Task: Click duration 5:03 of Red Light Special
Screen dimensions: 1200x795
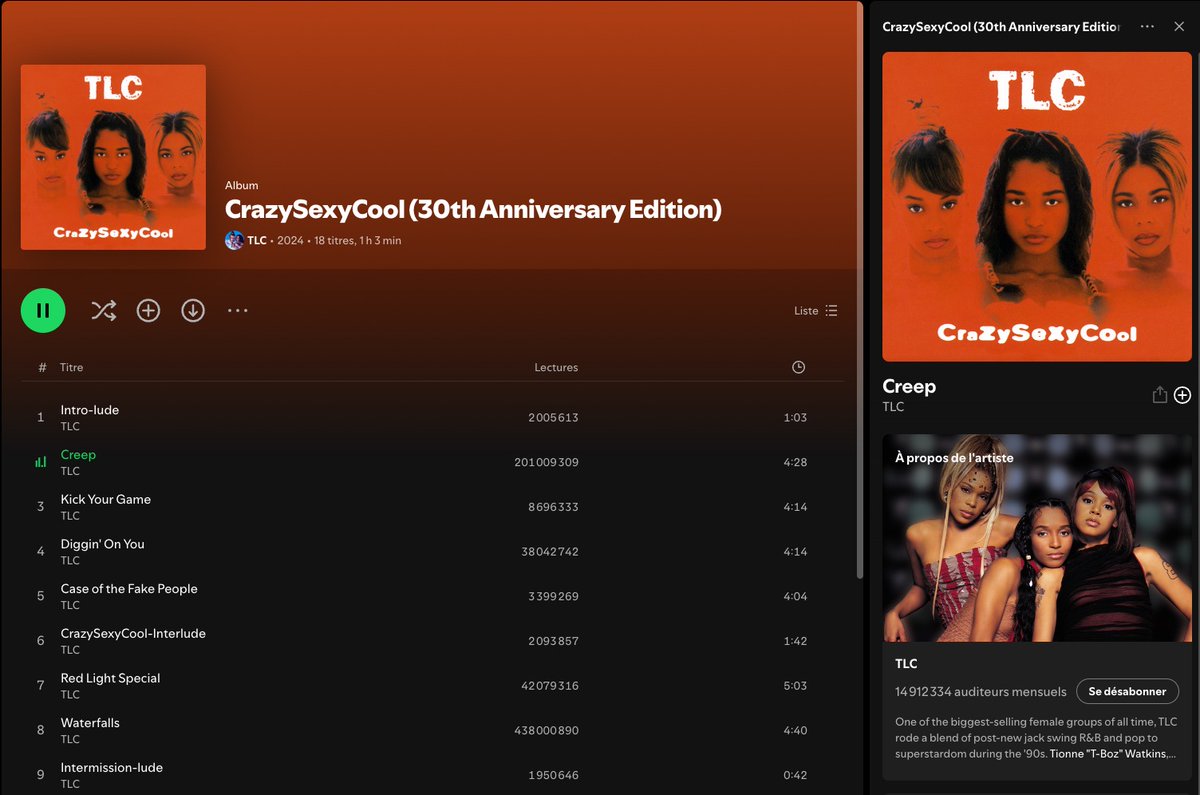Action: coord(795,686)
